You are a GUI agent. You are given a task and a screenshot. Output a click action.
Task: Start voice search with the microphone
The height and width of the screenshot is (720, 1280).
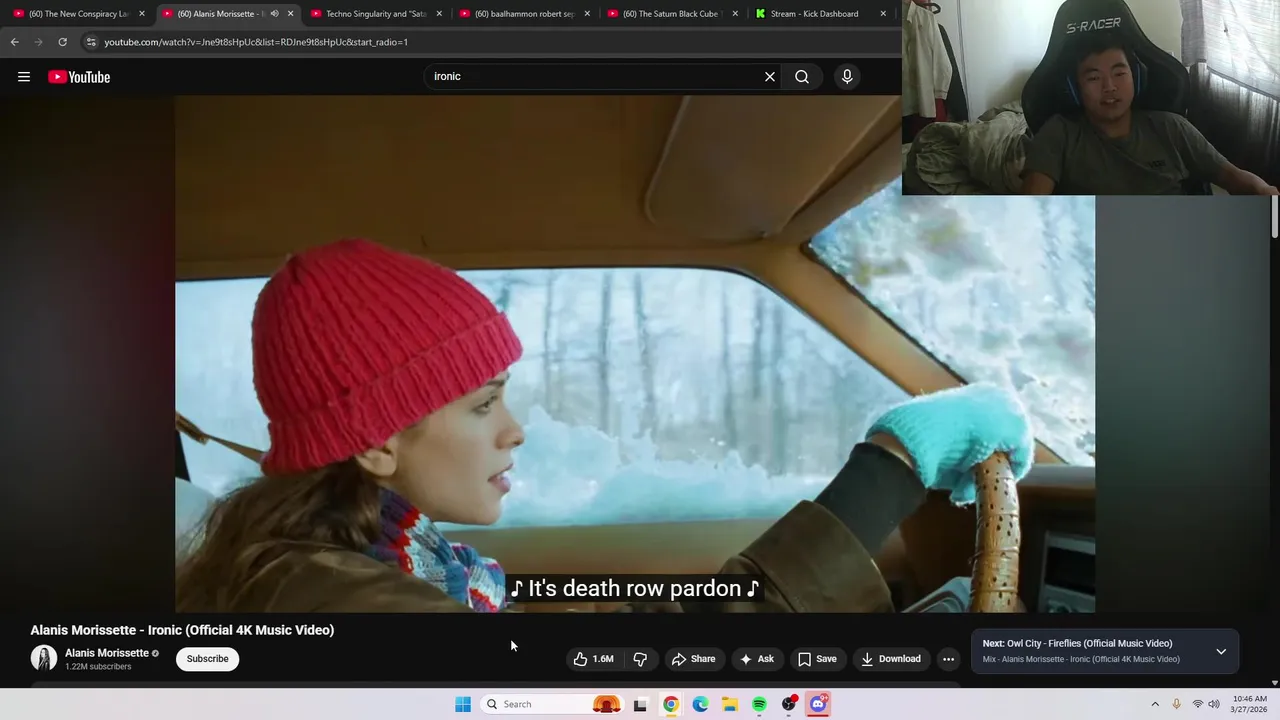click(x=847, y=77)
